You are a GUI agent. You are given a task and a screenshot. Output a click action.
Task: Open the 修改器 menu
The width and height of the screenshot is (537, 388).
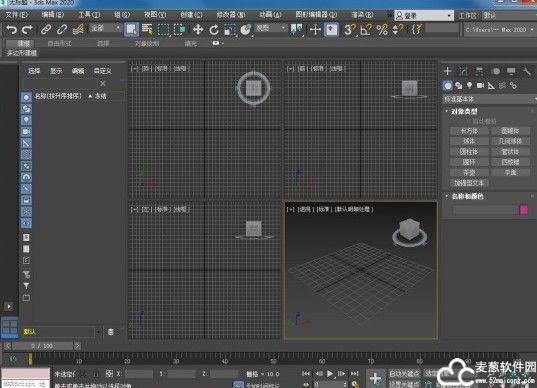click(x=230, y=15)
